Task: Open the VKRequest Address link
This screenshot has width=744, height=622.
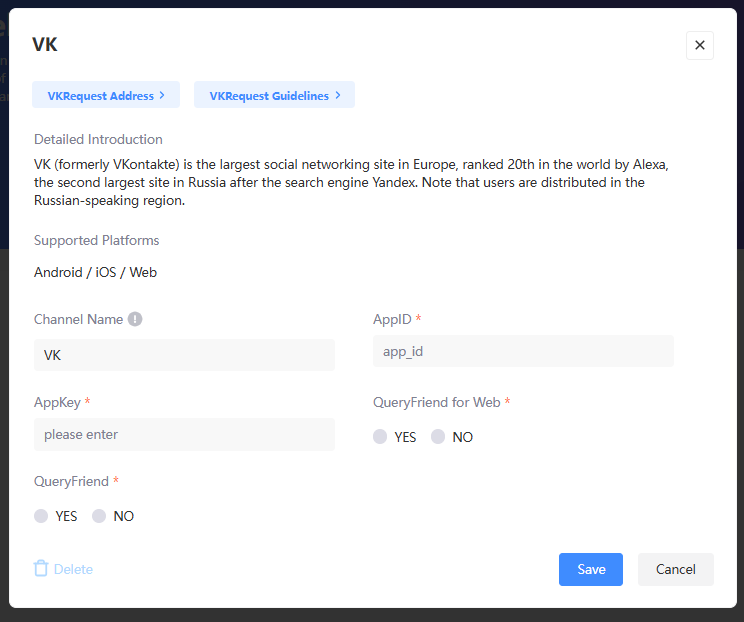Action: (x=106, y=95)
